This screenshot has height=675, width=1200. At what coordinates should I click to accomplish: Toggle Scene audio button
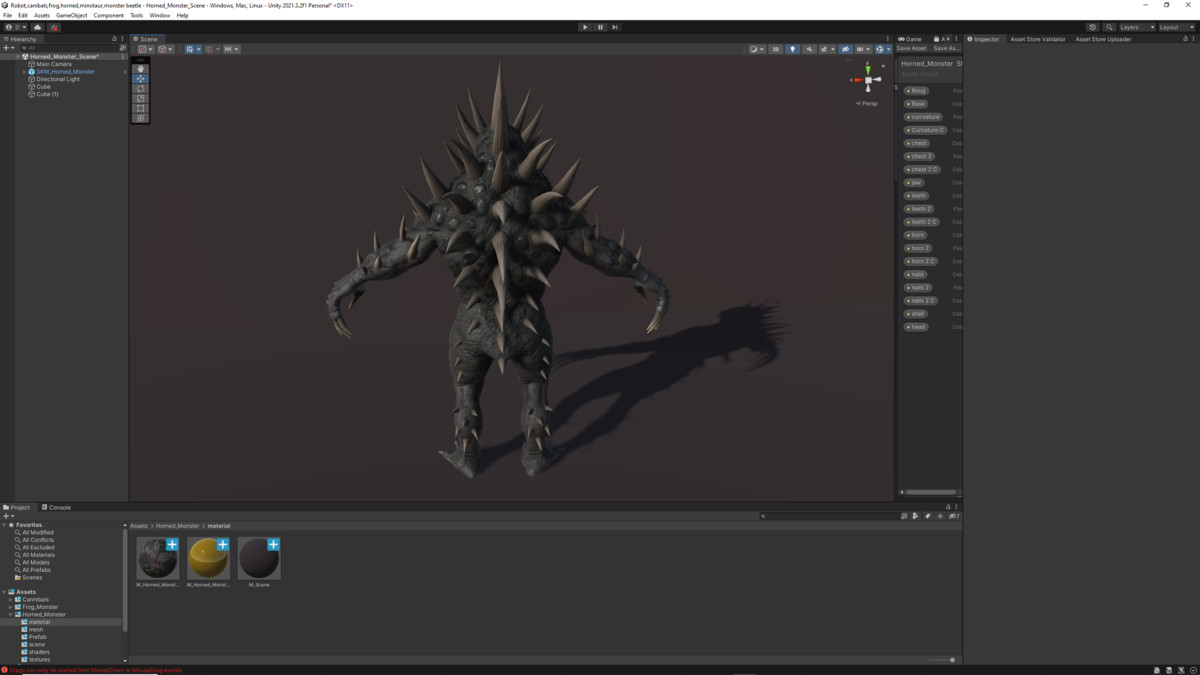pos(809,49)
